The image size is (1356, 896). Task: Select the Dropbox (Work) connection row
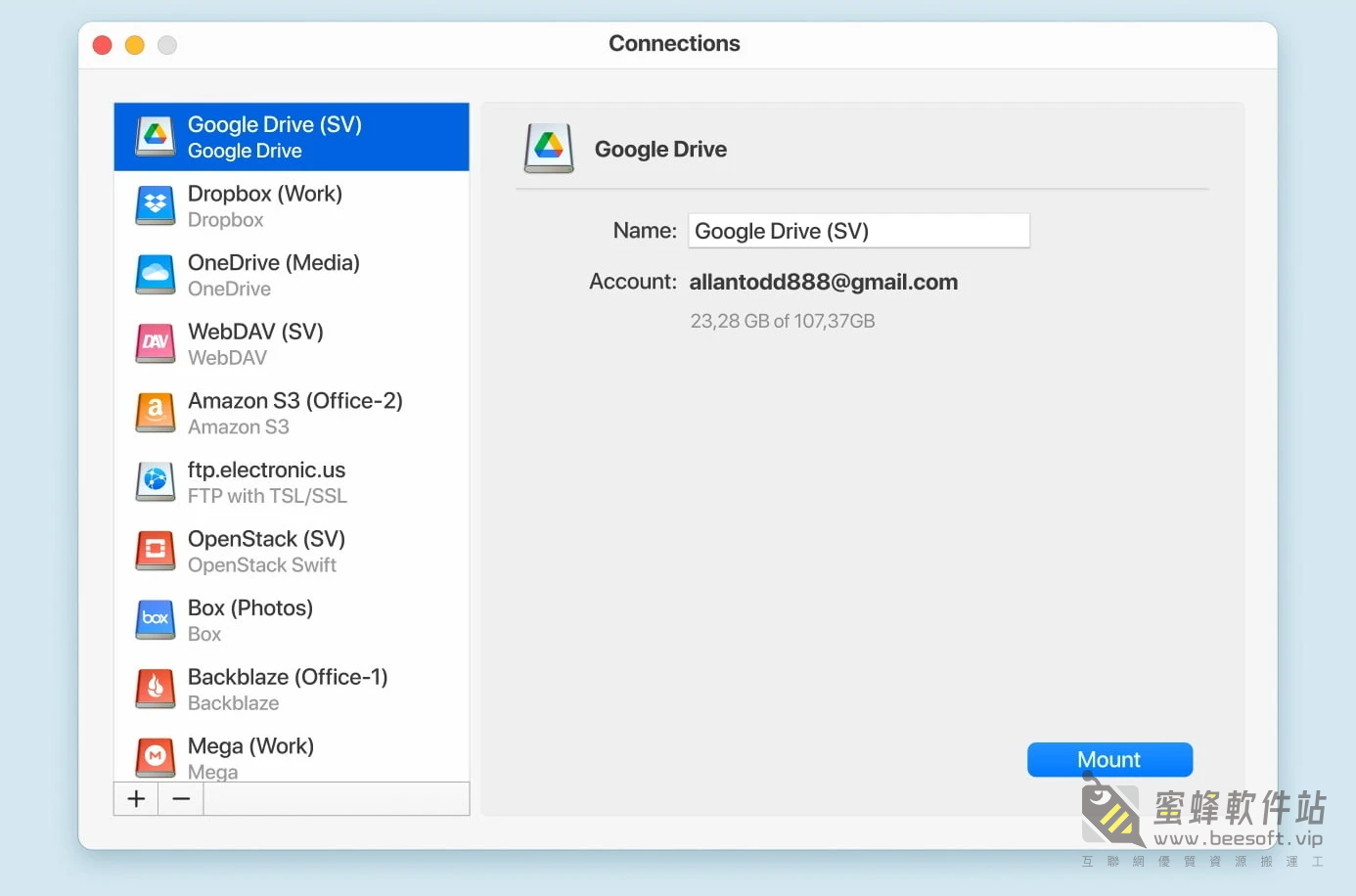tap(292, 205)
